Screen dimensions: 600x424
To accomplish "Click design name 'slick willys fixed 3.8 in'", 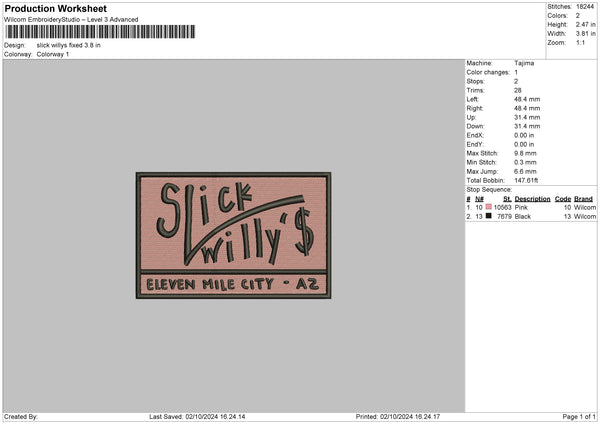I will [x=68, y=45].
